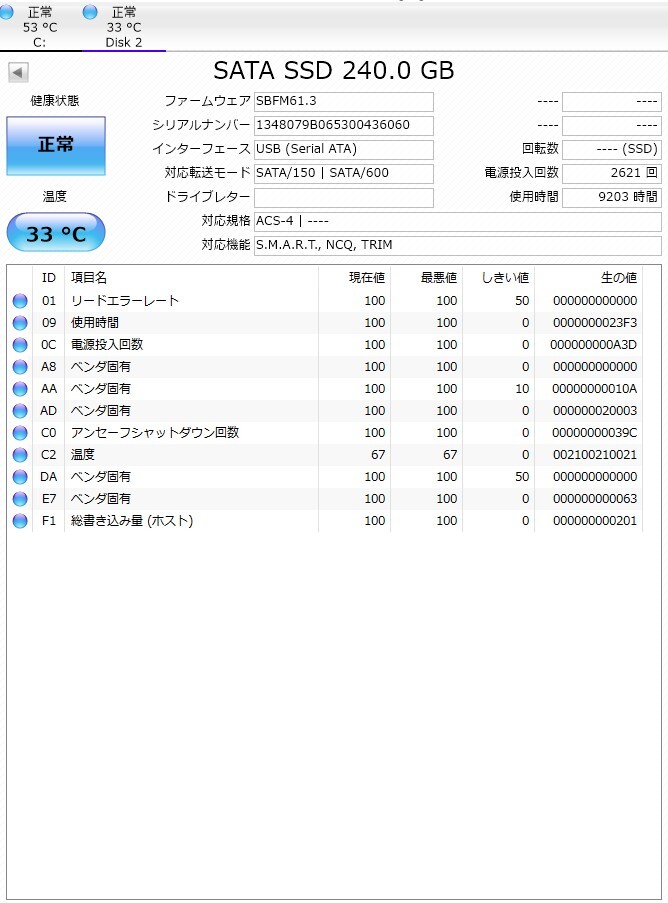
Task: Click the status dot for ID 01 row
Action: point(20,301)
